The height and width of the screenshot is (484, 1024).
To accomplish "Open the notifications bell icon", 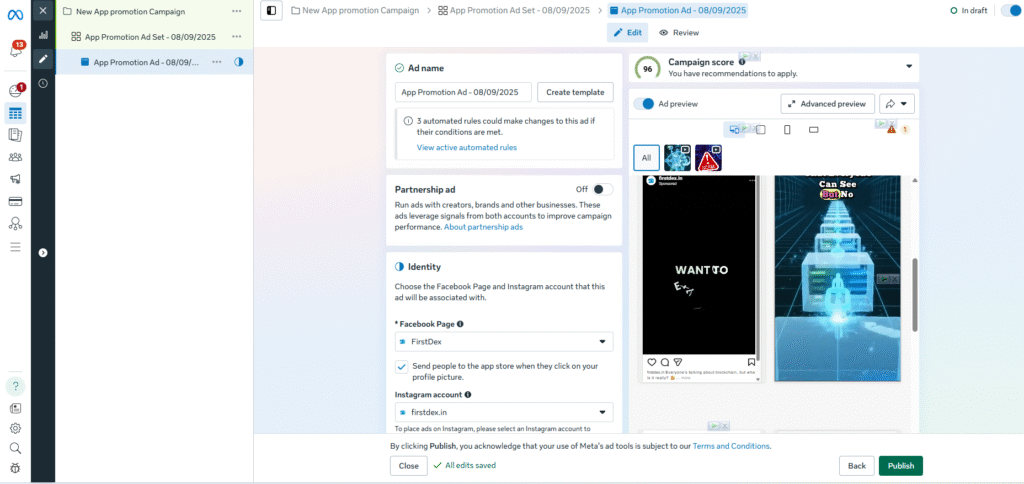I will click(x=16, y=50).
